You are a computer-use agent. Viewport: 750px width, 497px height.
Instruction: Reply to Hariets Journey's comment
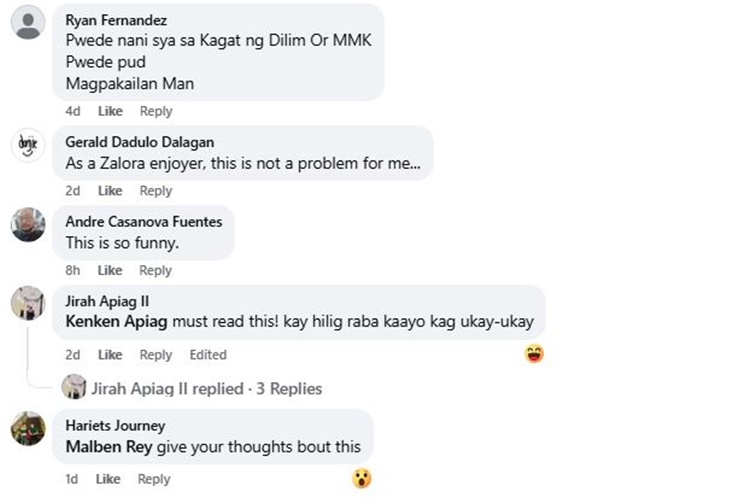tap(154, 479)
